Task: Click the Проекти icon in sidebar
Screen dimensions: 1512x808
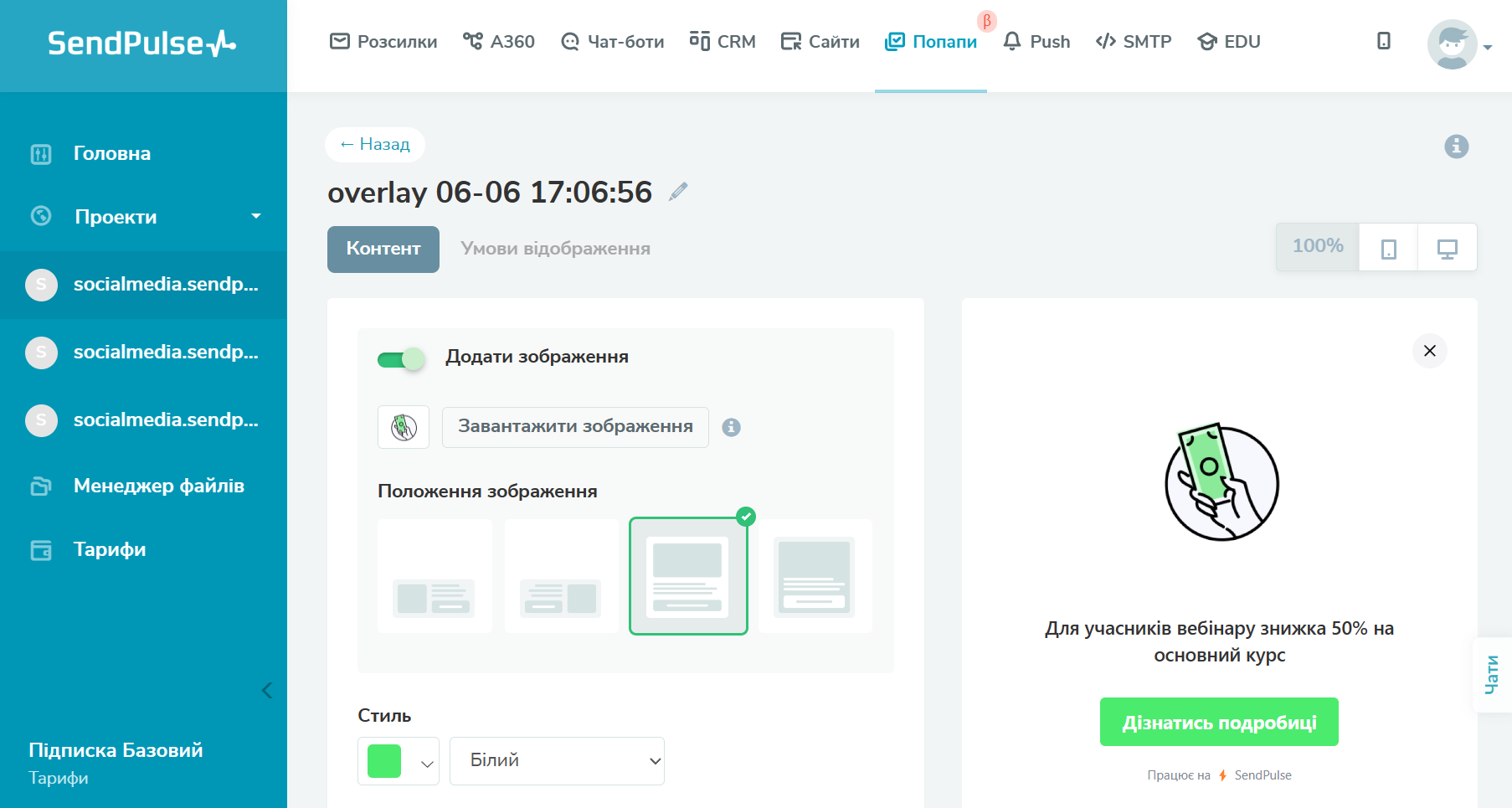Action: coord(41,216)
